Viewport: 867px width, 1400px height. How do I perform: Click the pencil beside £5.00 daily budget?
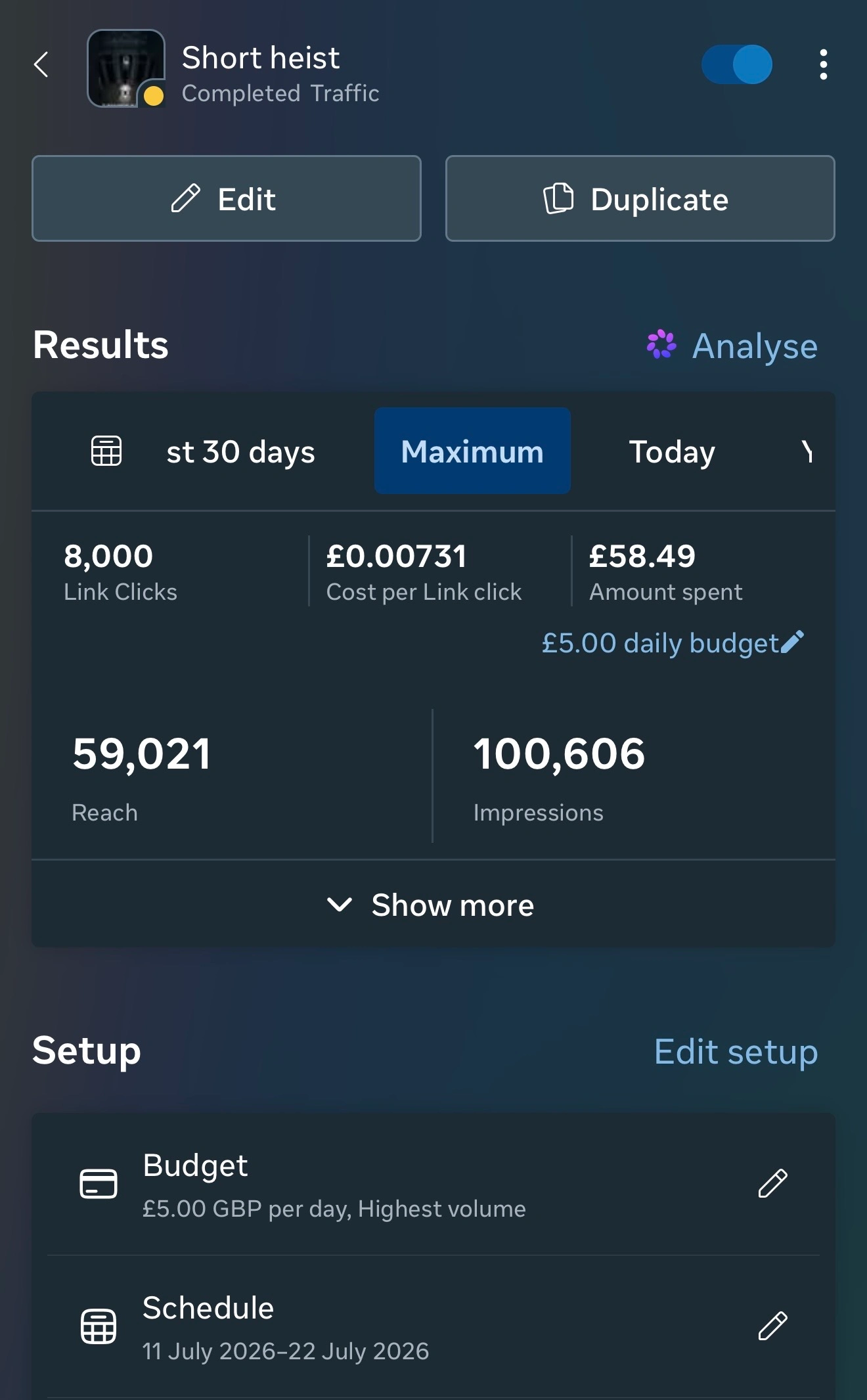[x=792, y=642]
